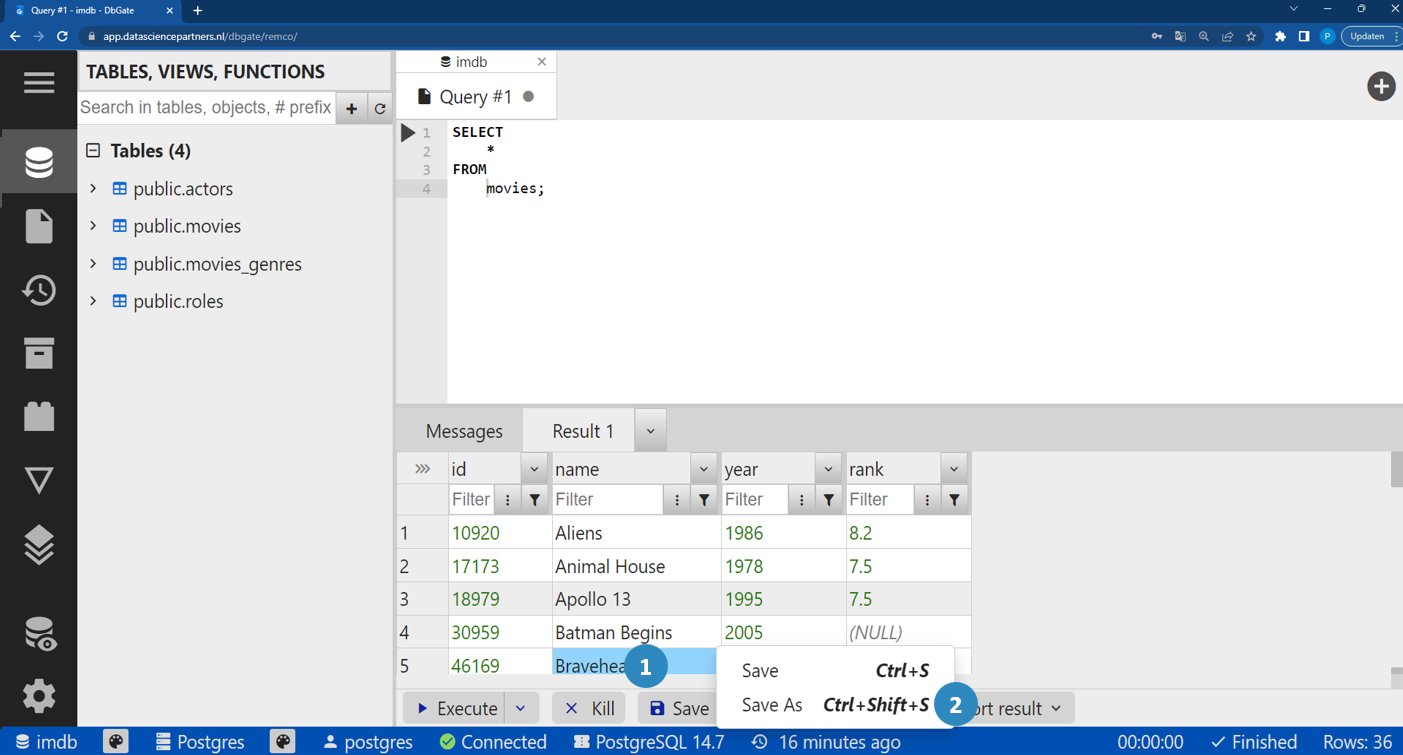Click the name column Filter field
The width and height of the screenshot is (1403, 755).
click(x=609, y=499)
